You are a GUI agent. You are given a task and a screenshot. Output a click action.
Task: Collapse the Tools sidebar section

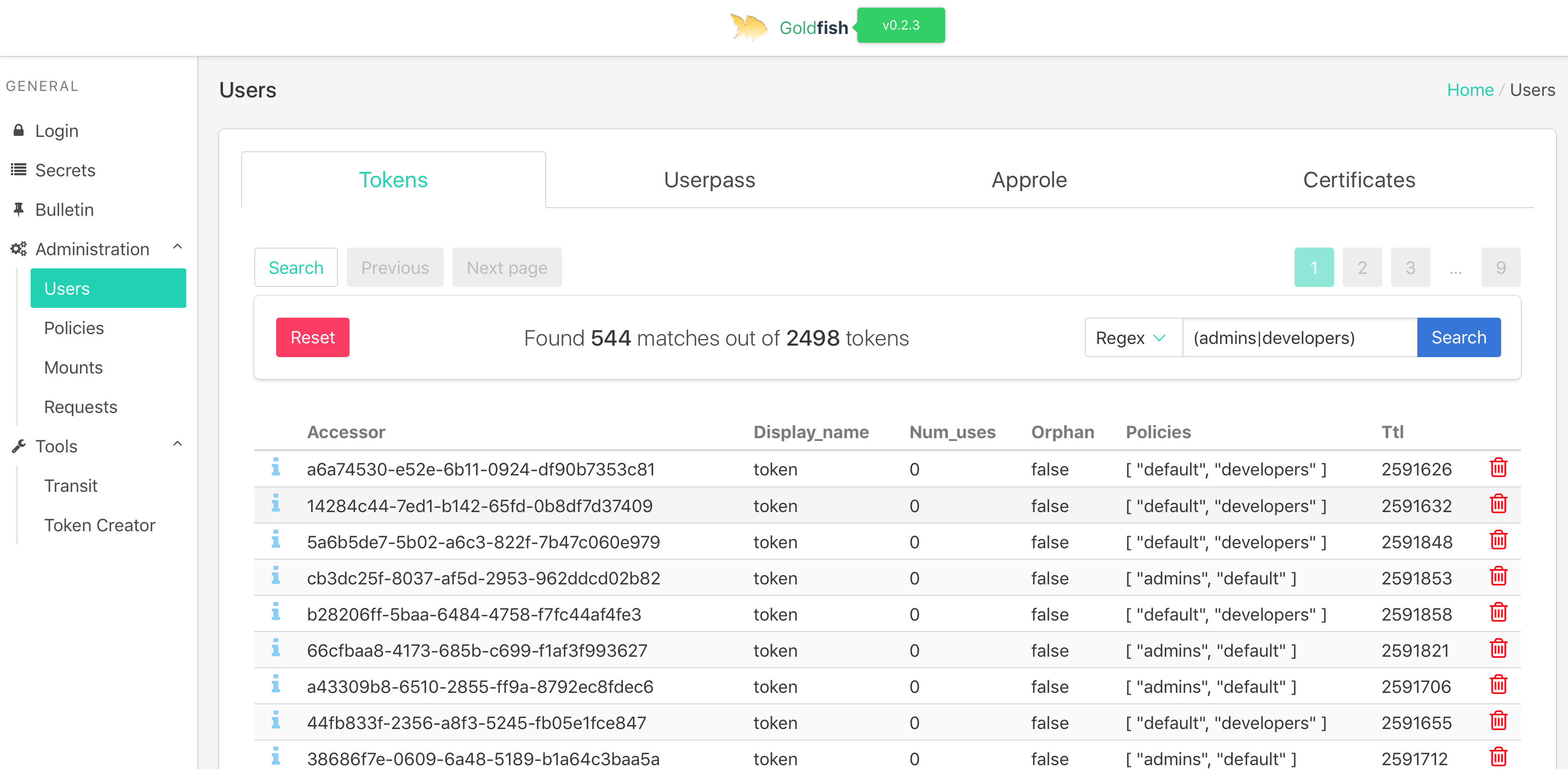(177, 445)
